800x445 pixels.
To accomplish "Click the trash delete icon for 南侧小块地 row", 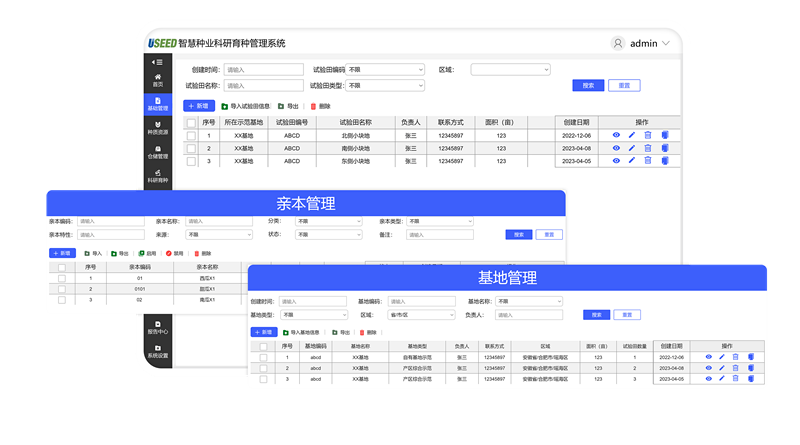I will click(648, 148).
